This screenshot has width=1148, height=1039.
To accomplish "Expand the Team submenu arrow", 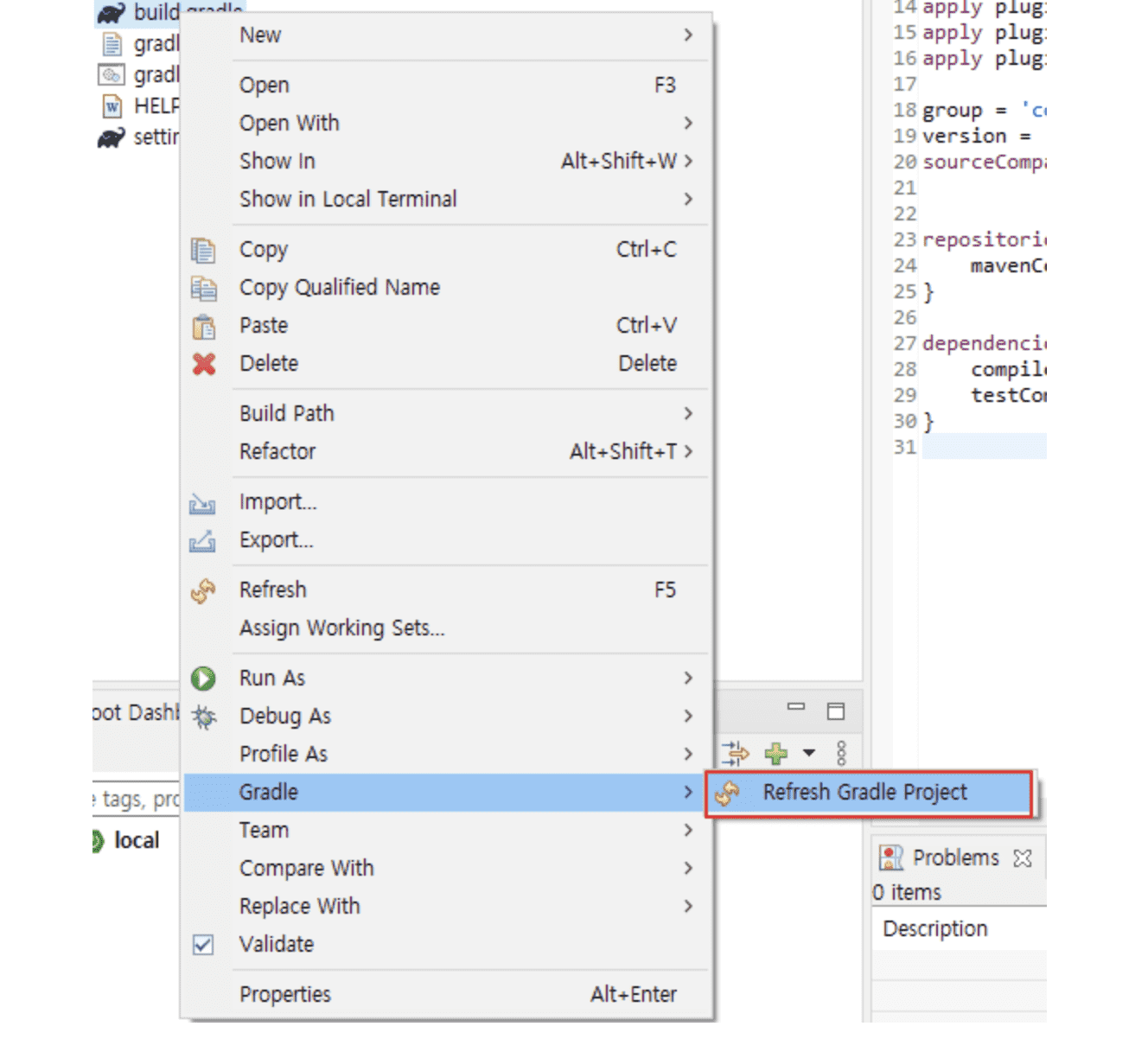I will (688, 831).
